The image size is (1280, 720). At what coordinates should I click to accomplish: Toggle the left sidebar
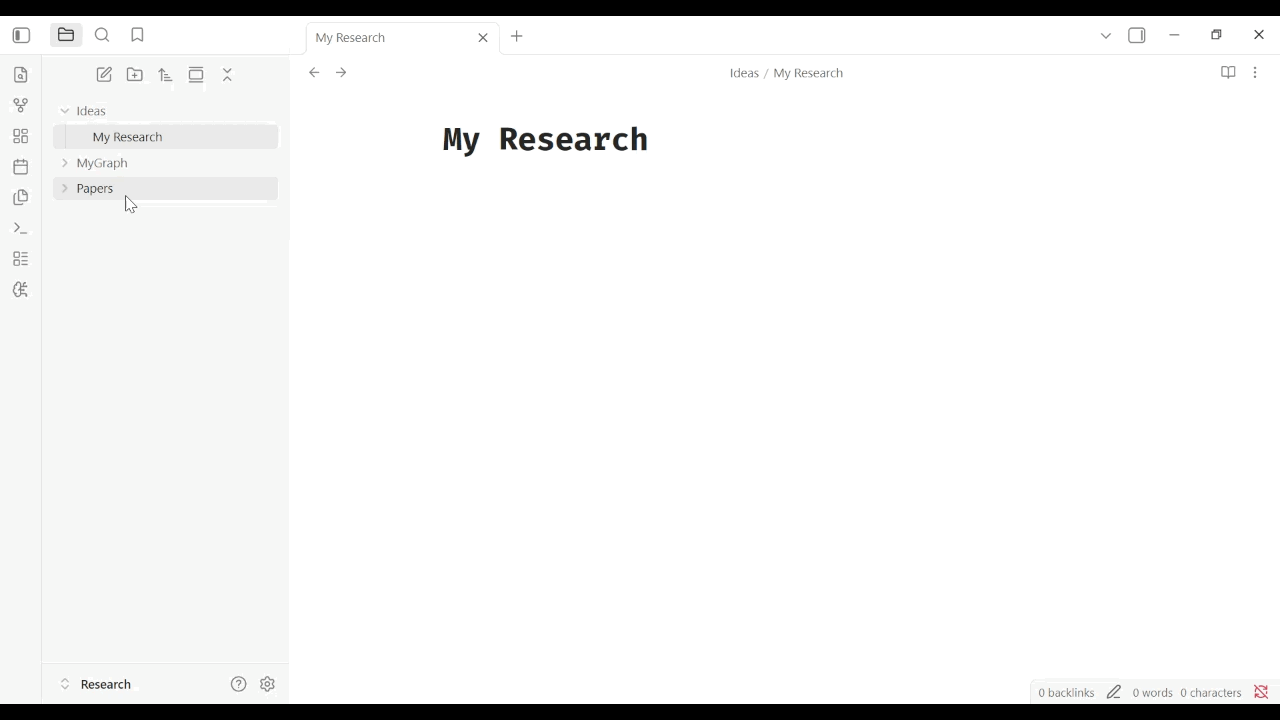[21, 36]
